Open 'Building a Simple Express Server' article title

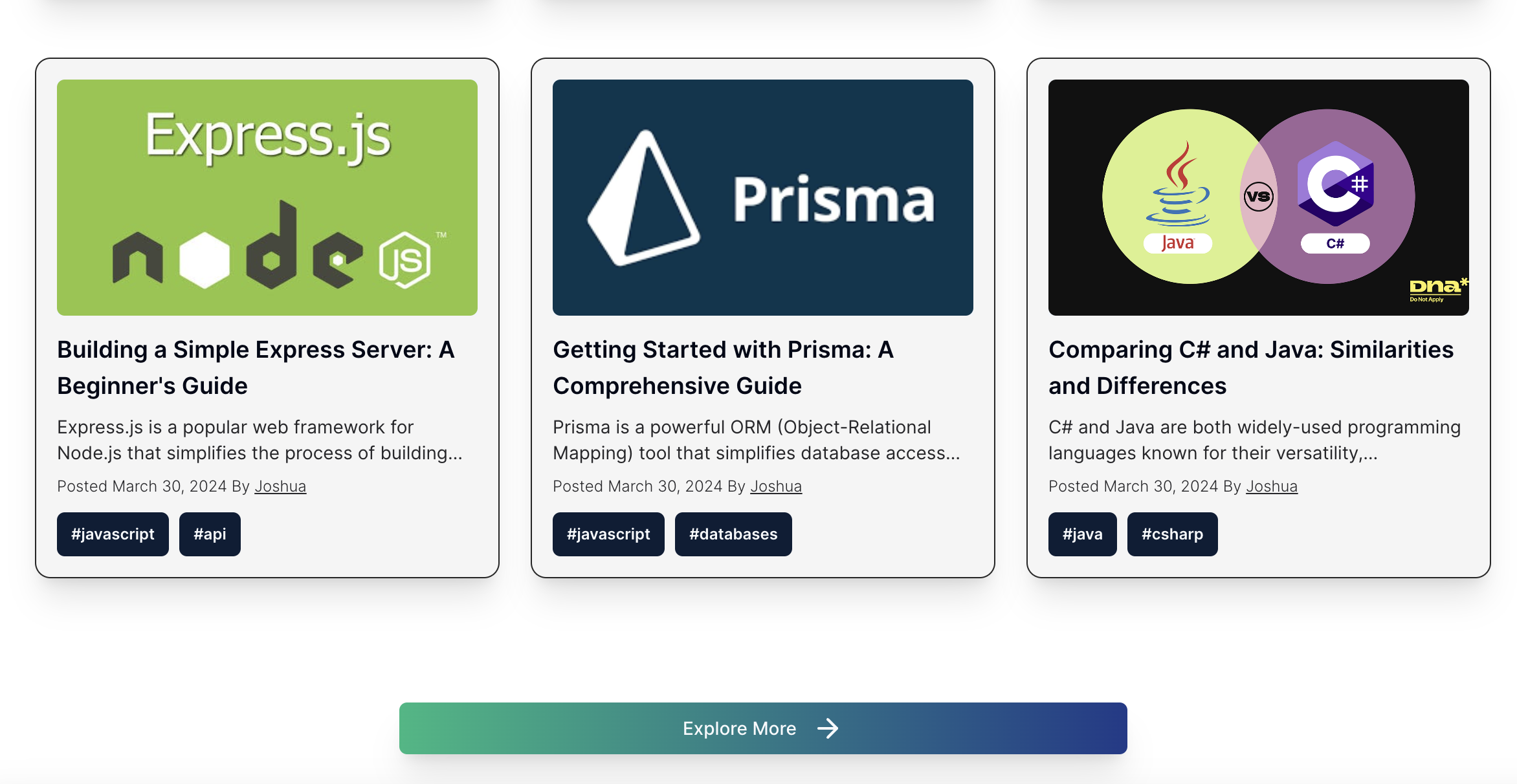pos(256,367)
